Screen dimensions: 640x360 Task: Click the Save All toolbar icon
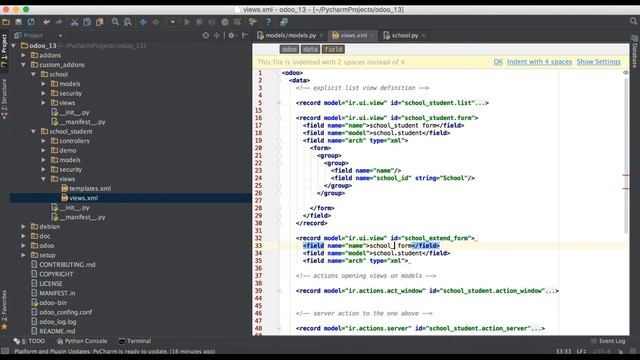tap(18, 22)
